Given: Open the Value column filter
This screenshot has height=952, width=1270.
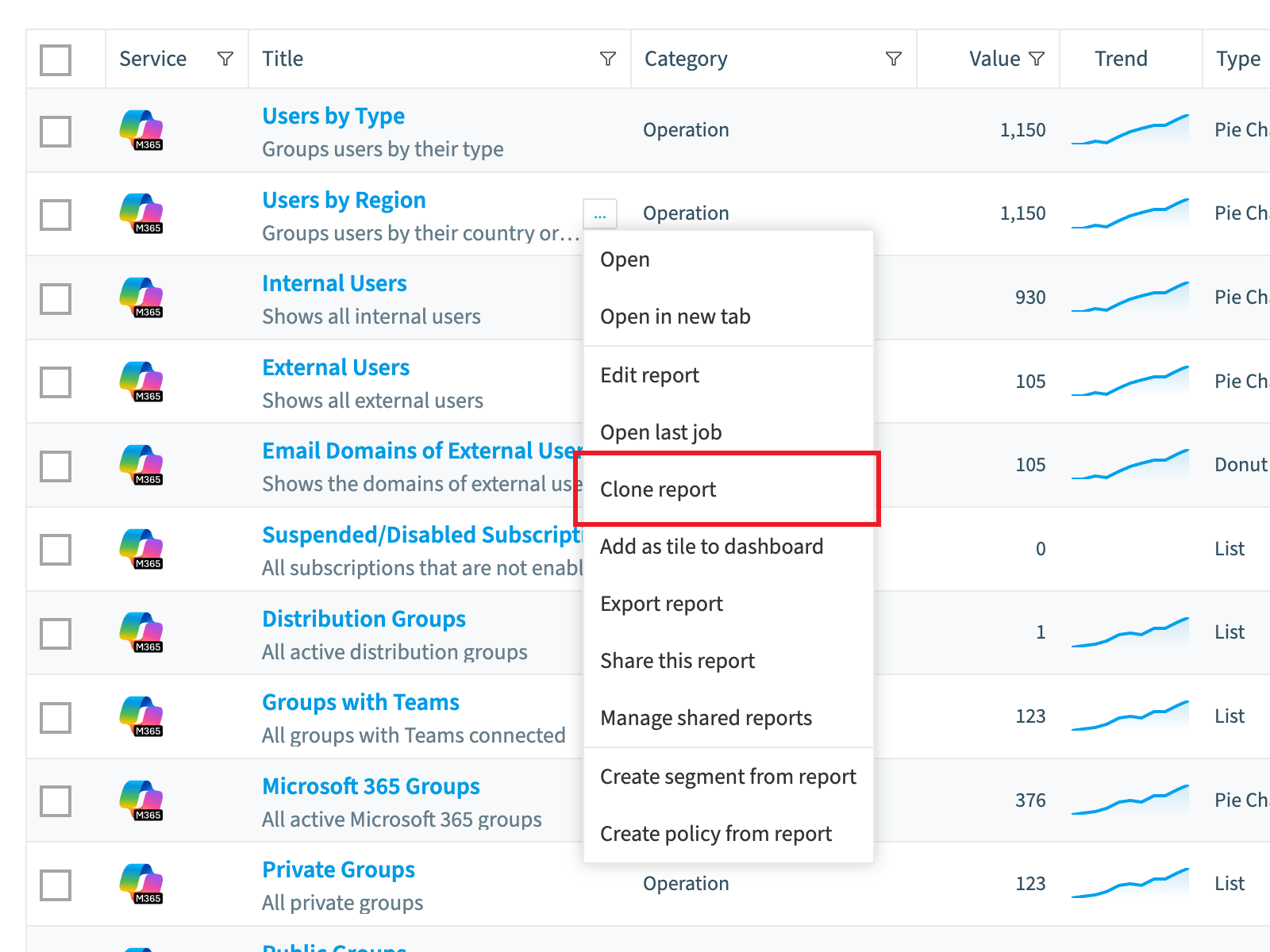Looking at the screenshot, I should click(1037, 59).
